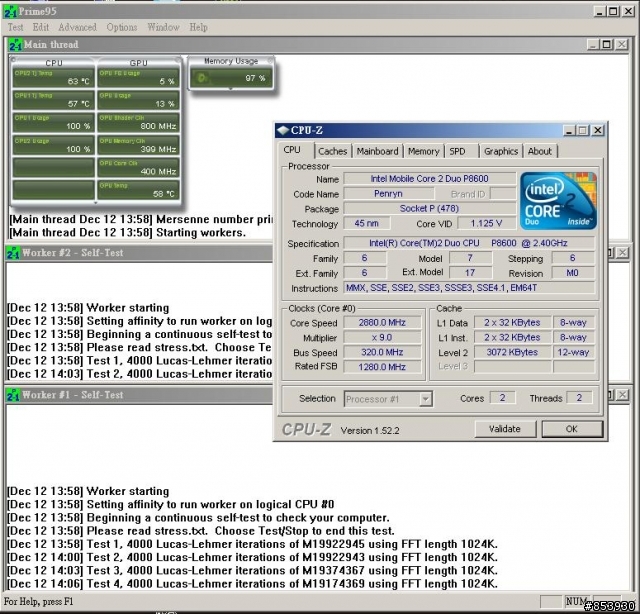Viewport: 640px width, 614px height.
Task: Open the Test menu in Prime95
Action: click(16, 27)
